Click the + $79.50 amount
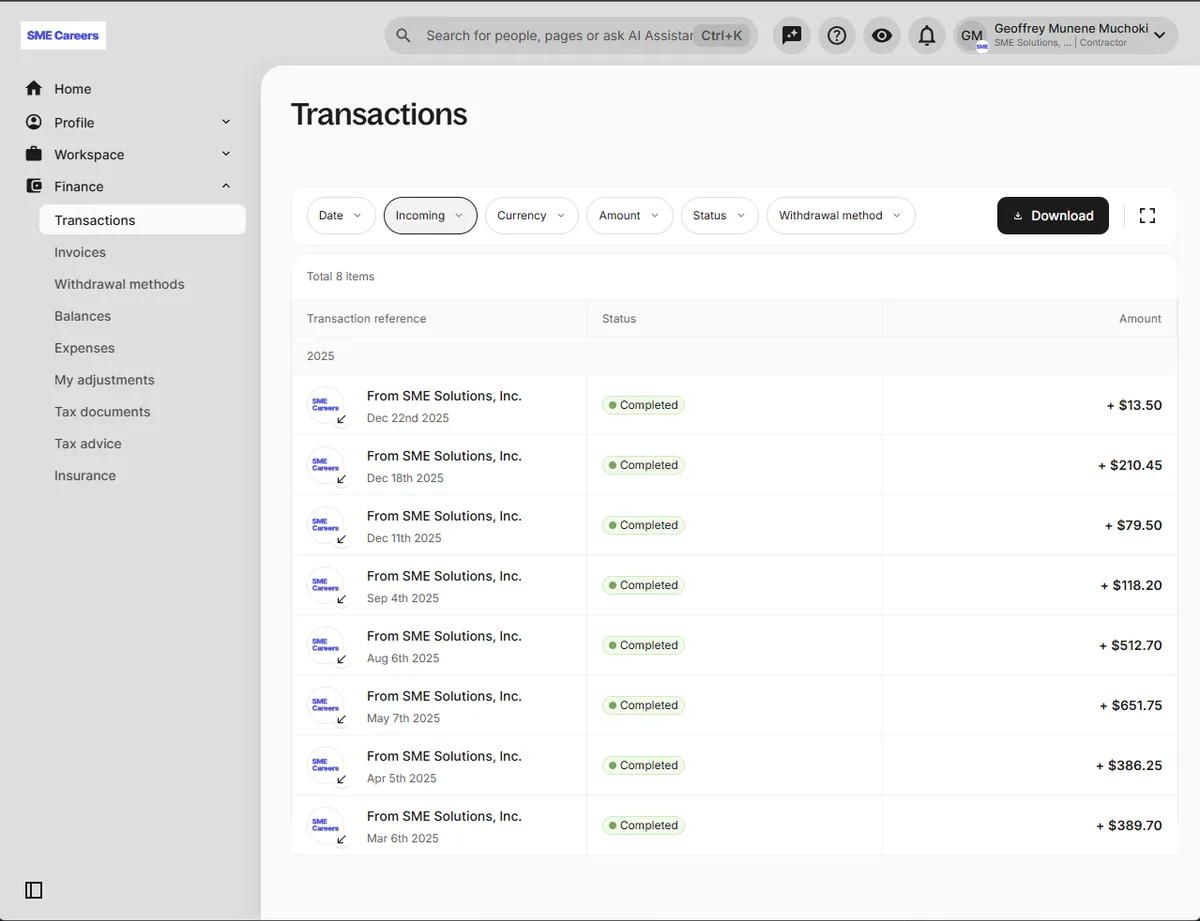Image resolution: width=1200 pixels, height=921 pixels. click(x=1134, y=525)
